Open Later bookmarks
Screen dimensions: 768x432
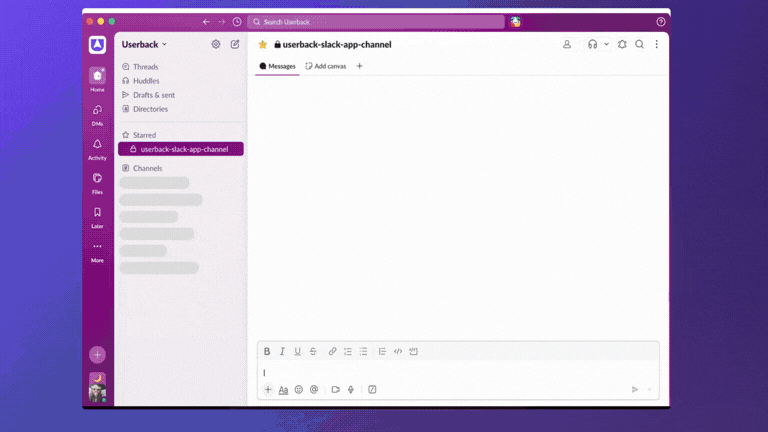coord(97,218)
